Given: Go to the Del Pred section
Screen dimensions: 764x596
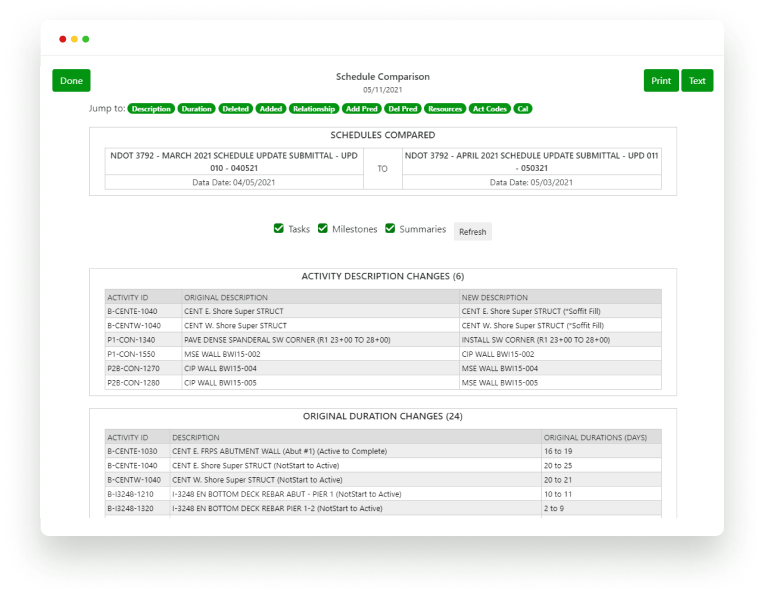Looking at the screenshot, I should 403,109.
